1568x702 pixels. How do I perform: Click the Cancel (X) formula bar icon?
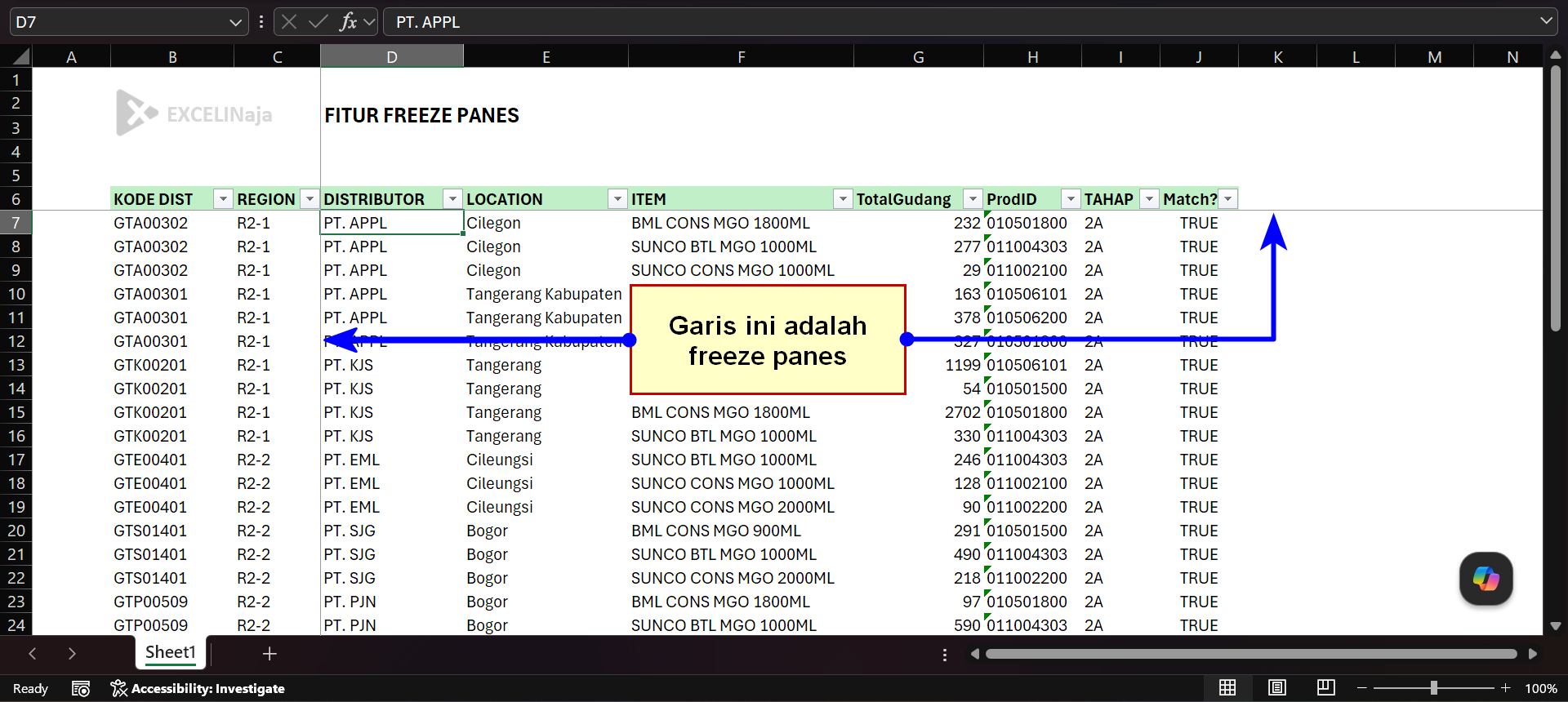(289, 22)
